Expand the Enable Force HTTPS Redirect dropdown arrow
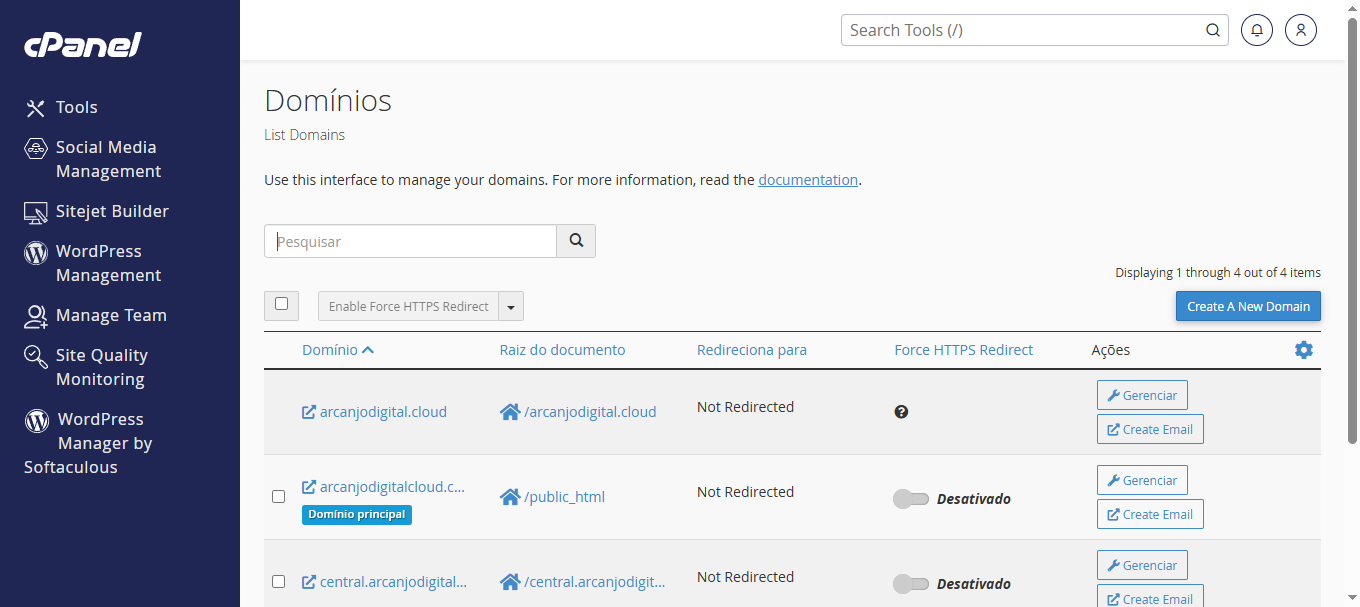This screenshot has height=607, width=1360. tap(511, 307)
